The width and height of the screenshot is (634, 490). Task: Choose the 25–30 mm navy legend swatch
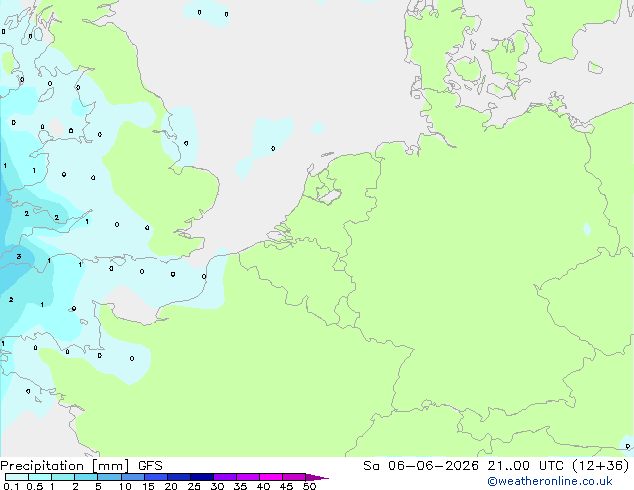pyautogui.click(x=201, y=477)
